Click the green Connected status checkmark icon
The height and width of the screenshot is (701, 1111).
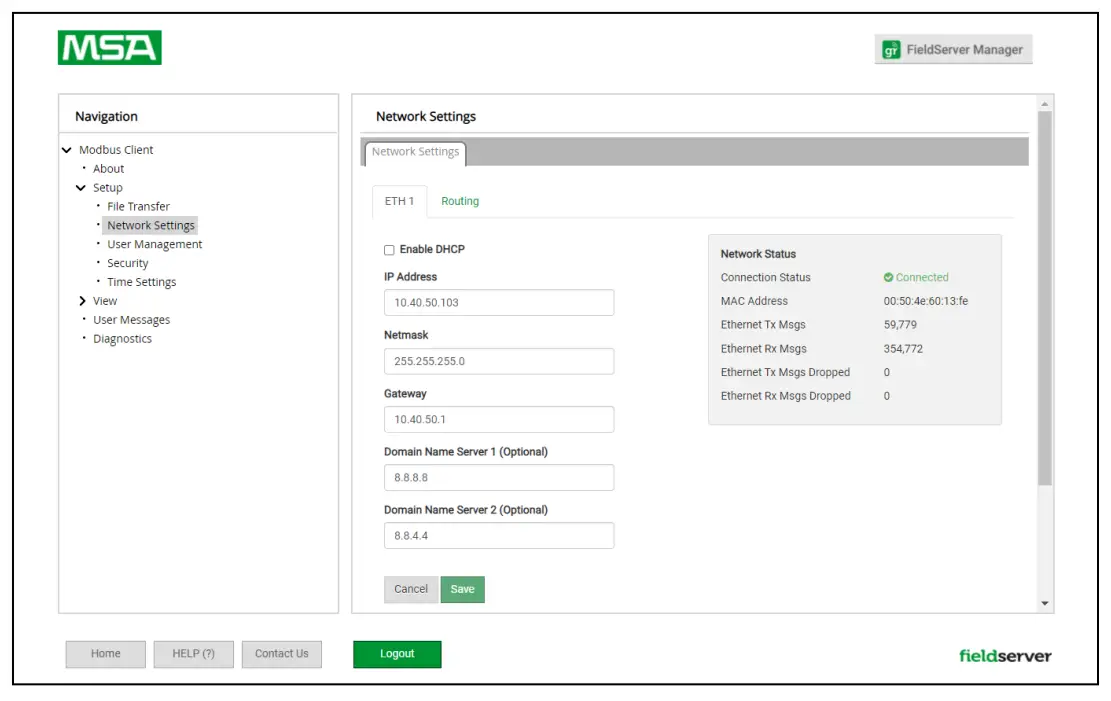pyautogui.click(x=888, y=277)
